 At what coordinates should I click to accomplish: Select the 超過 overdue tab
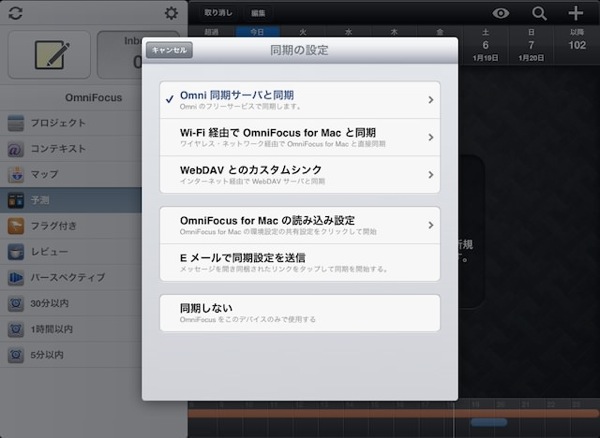[x=211, y=32]
